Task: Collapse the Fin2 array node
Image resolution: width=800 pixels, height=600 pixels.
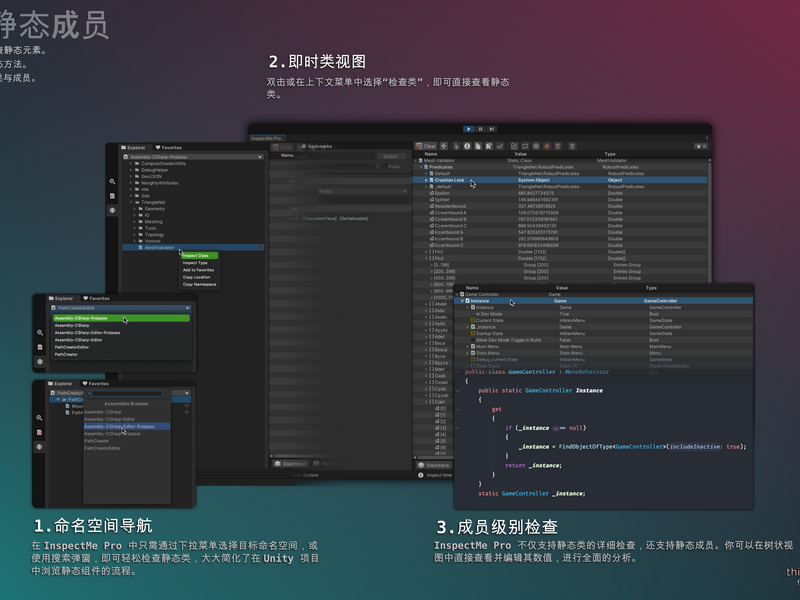Action: click(427, 259)
